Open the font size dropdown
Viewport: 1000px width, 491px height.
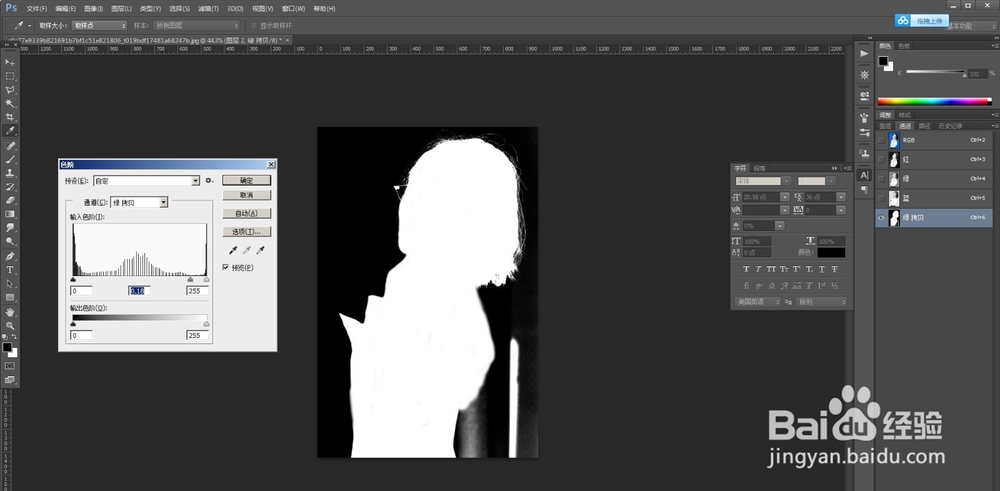(x=766, y=198)
